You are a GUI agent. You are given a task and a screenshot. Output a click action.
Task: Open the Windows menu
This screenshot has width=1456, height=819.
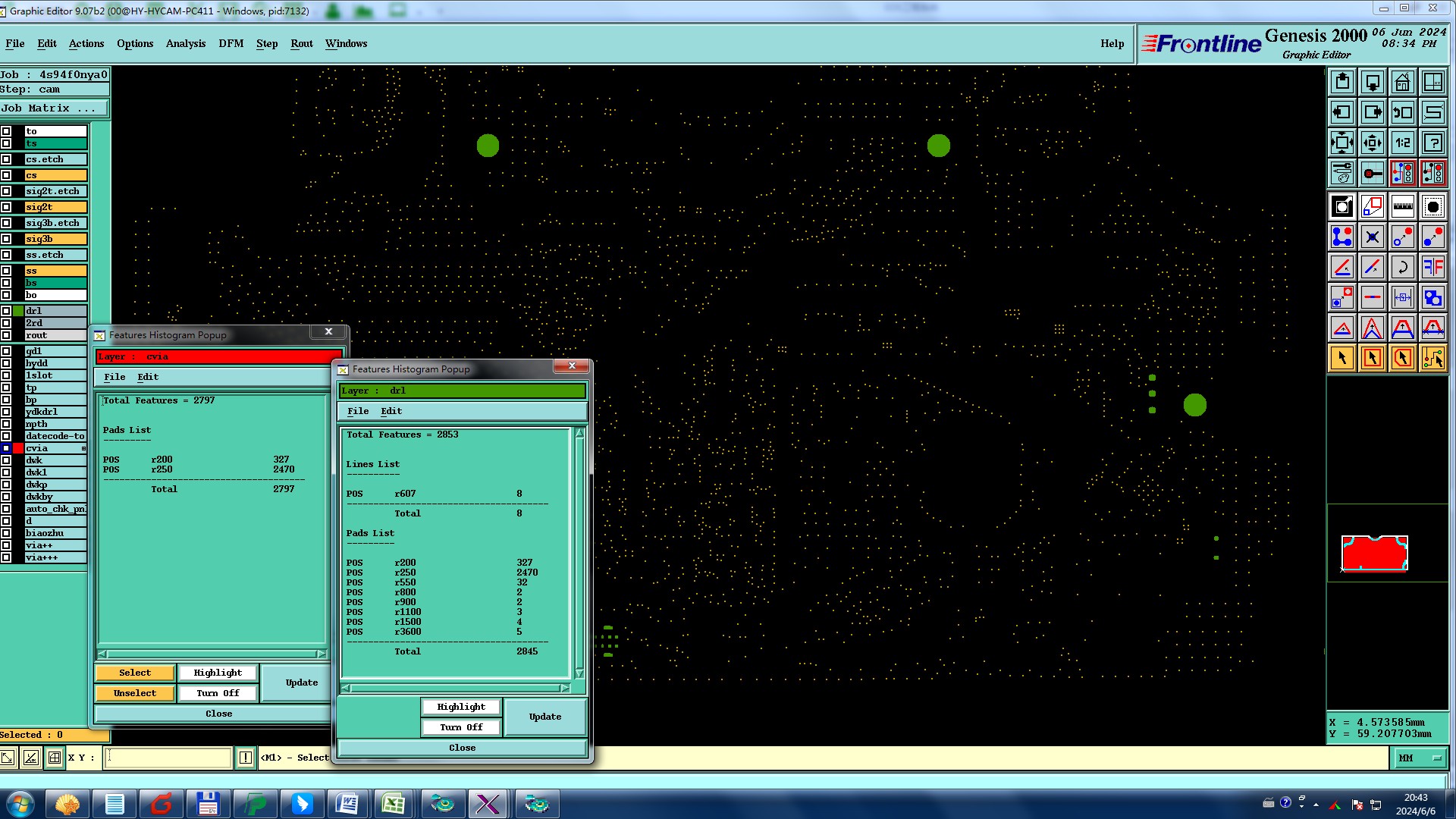point(347,43)
